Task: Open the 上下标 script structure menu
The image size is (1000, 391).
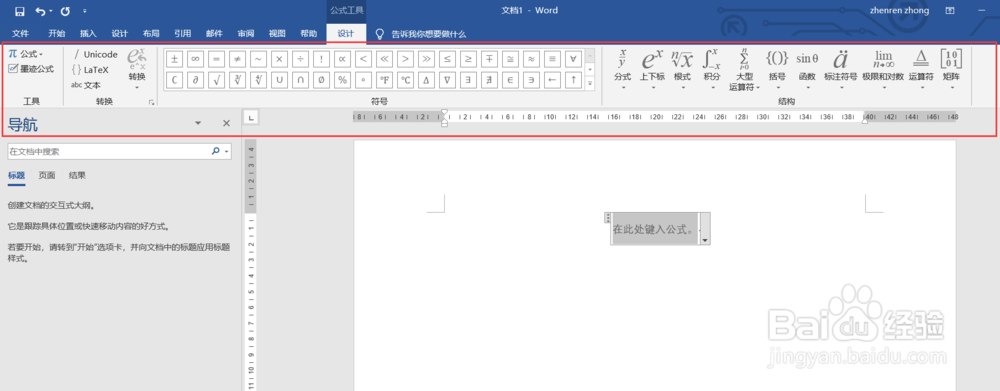Action: [x=652, y=69]
